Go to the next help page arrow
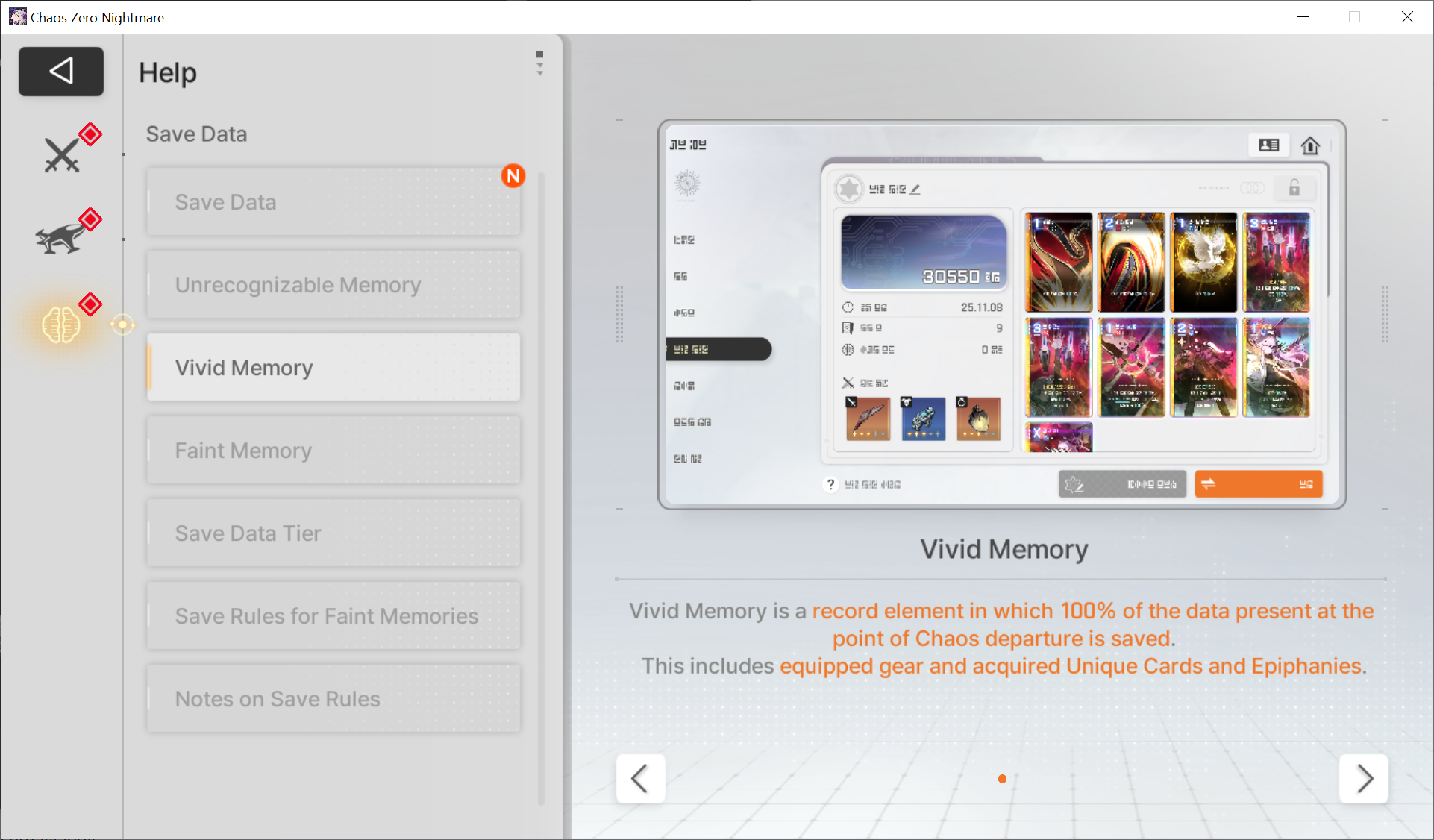This screenshot has width=1434, height=840. (x=1363, y=779)
